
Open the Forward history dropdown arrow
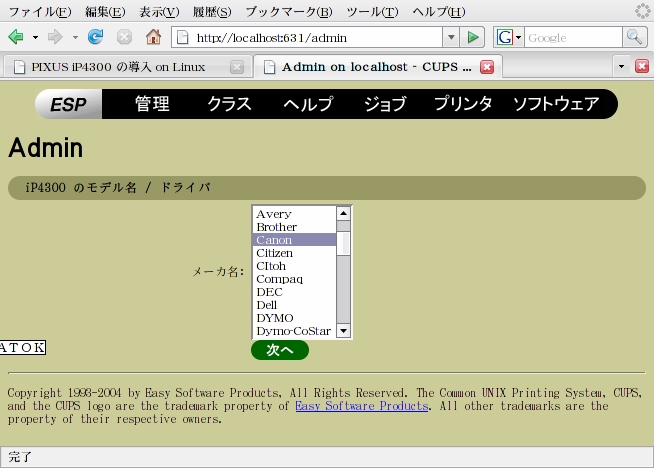tap(75, 38)
